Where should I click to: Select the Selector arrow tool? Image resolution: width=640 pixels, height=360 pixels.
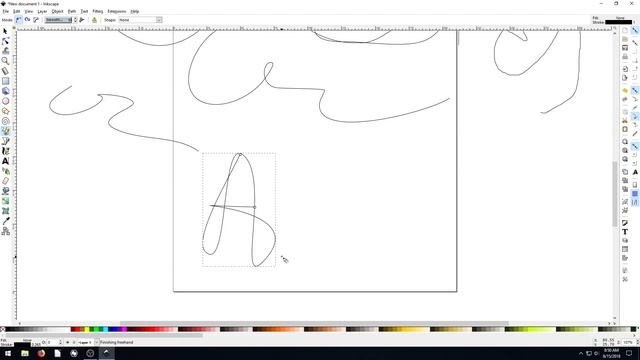pos(5,31)
